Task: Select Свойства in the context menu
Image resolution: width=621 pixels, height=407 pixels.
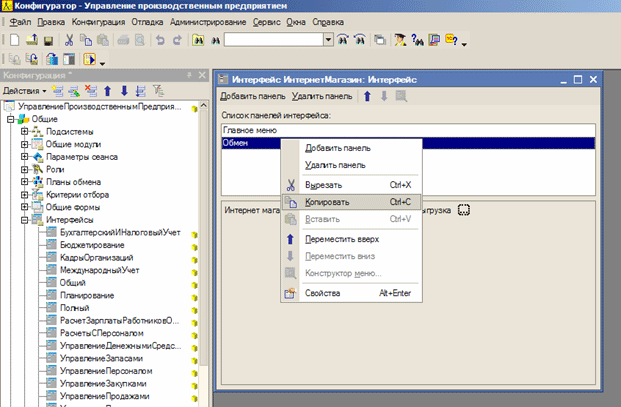Action: point(322,293)
